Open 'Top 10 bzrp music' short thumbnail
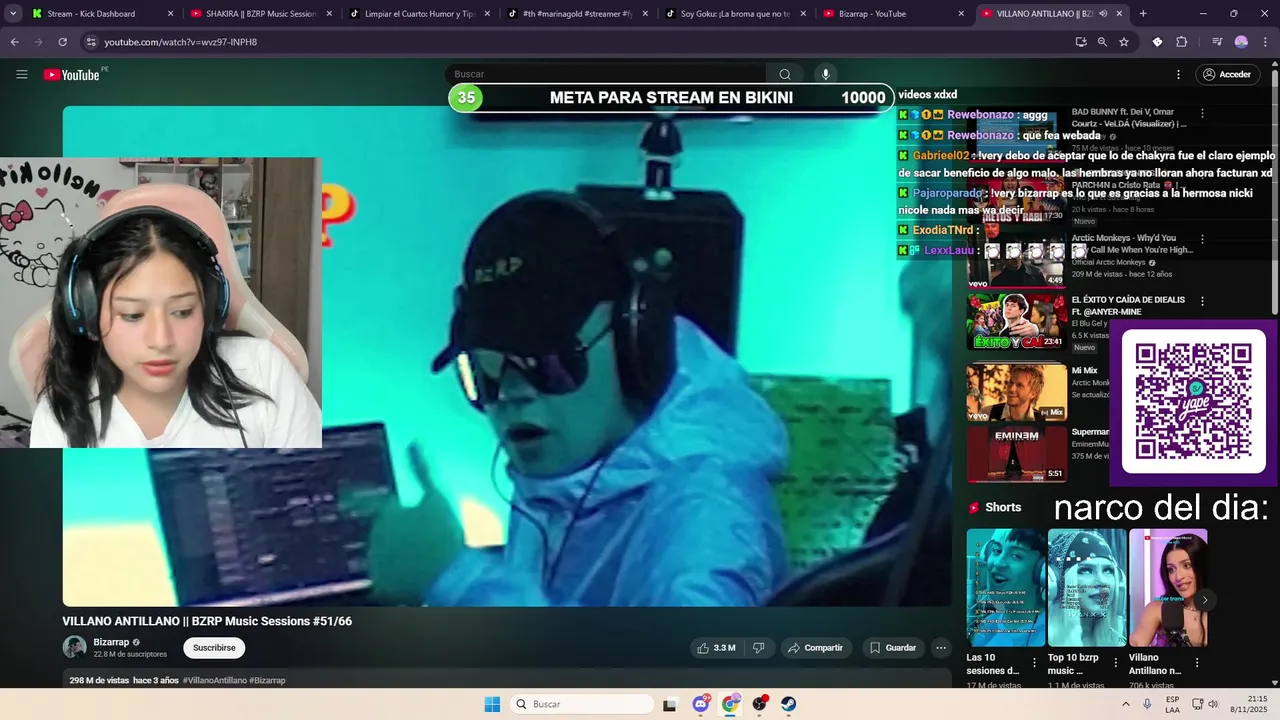The image size is (1280, 720). pyautogui.click(x=1087, y=588)
